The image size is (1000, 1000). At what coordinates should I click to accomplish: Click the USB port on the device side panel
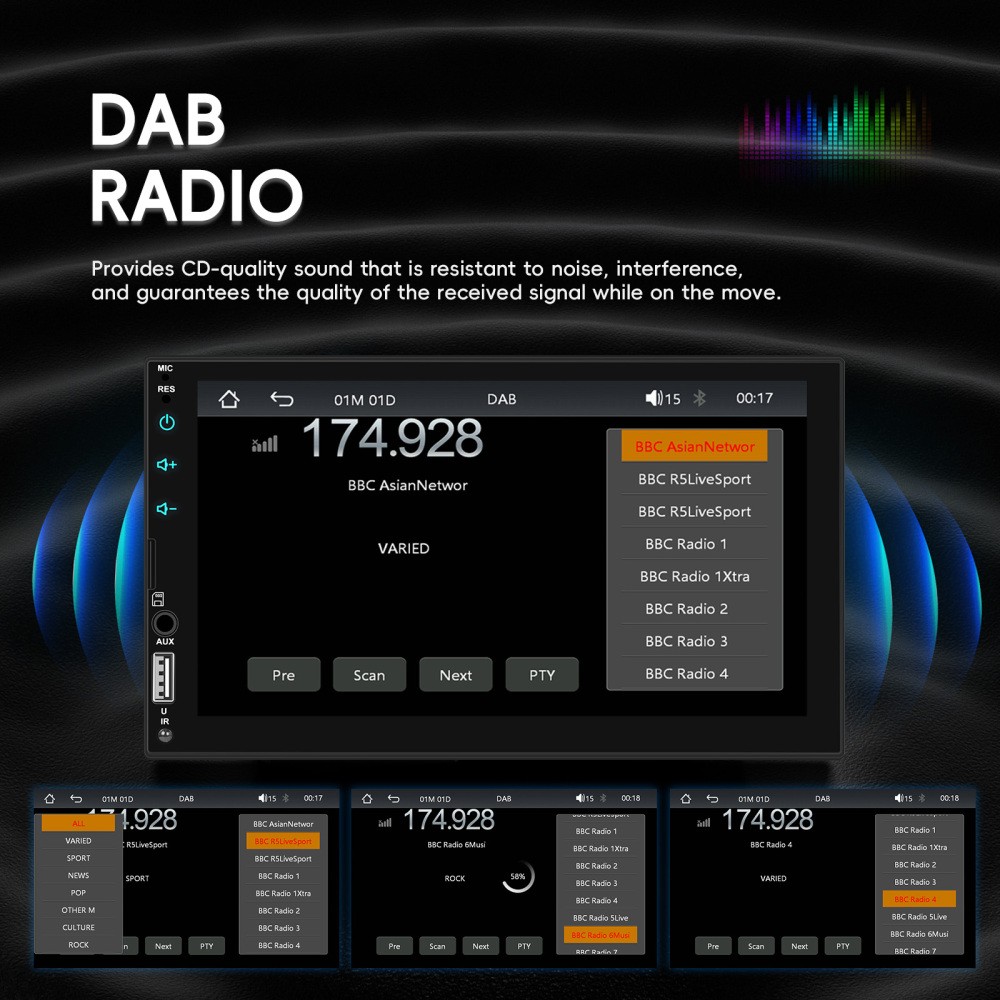(163, 677)
